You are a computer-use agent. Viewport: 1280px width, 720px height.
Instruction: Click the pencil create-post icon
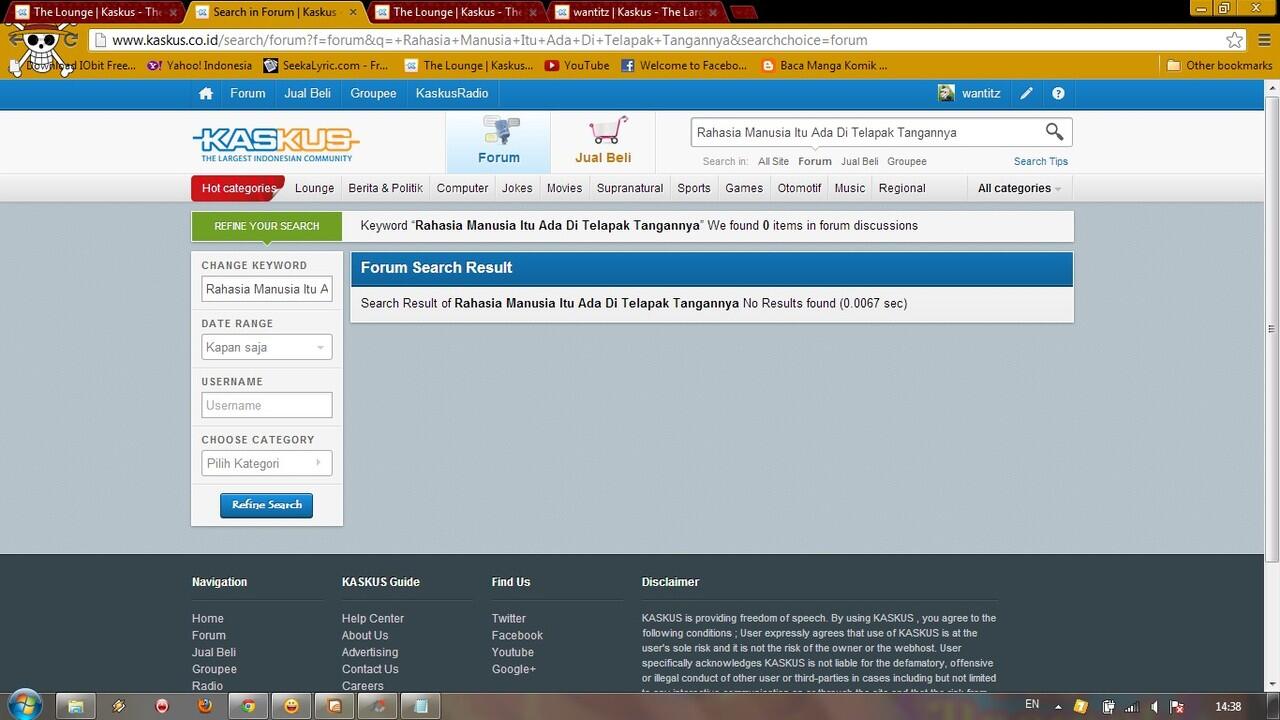pos(1026,93)
